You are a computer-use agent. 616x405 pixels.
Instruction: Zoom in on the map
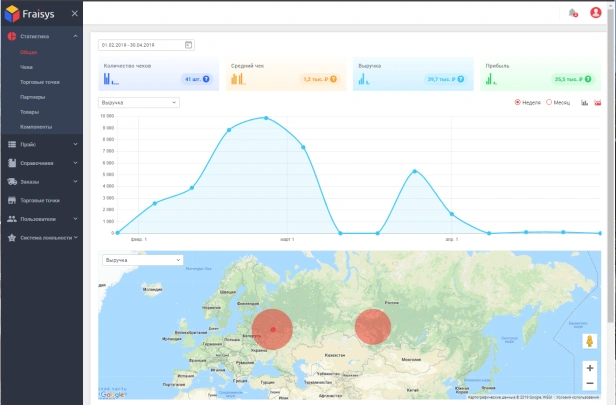coord(590,368)
